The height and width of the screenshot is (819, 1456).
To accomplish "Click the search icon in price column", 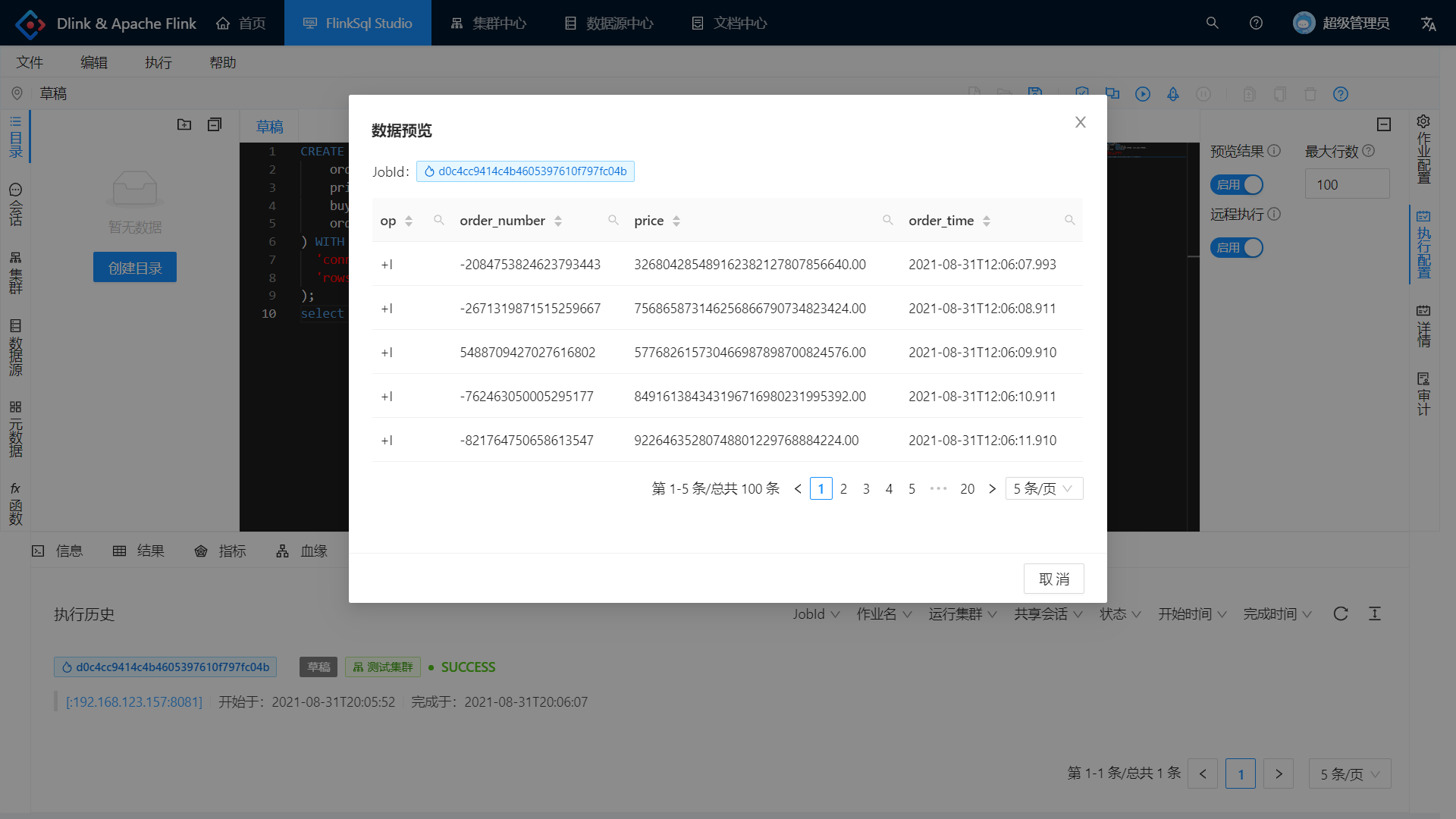I will click(887, 220).
